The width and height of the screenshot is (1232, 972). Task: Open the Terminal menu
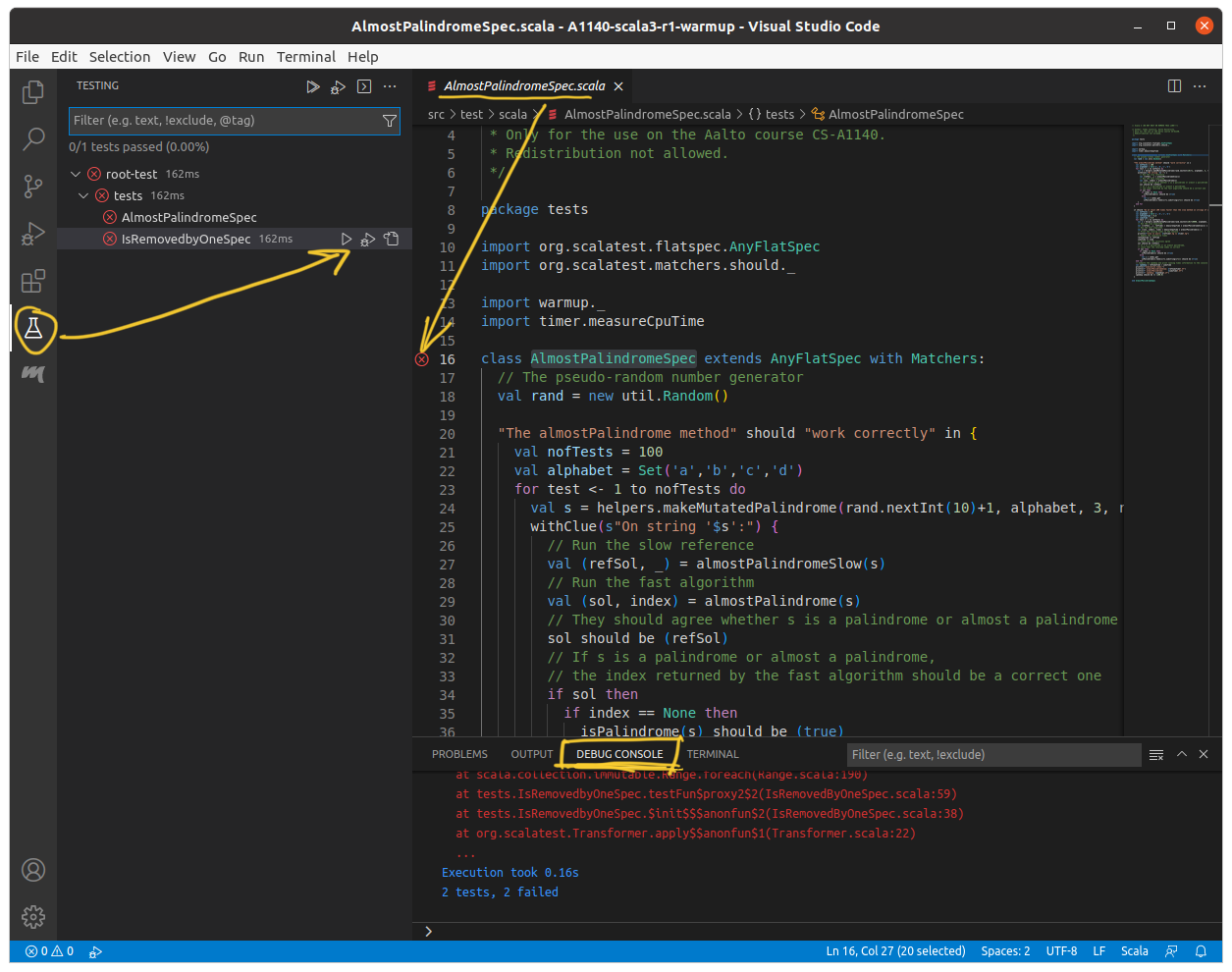(x=305, y=57)
